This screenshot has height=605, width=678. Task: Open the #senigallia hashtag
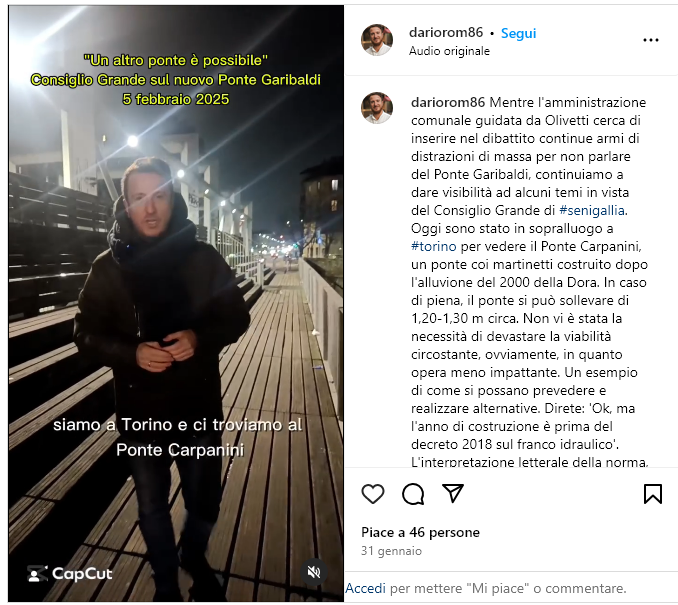click(x=592, y=211)
